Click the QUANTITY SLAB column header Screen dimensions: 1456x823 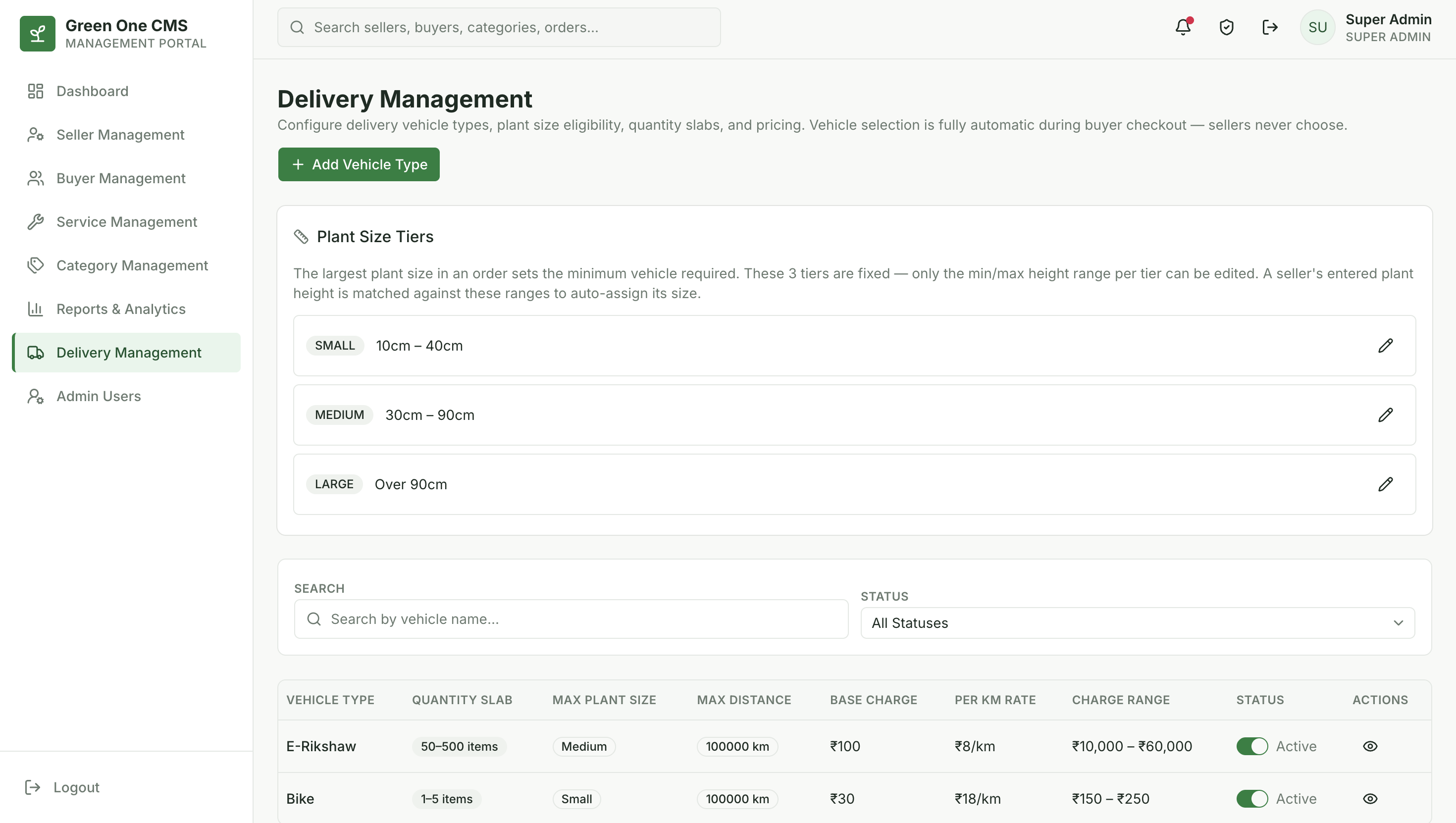462,700
